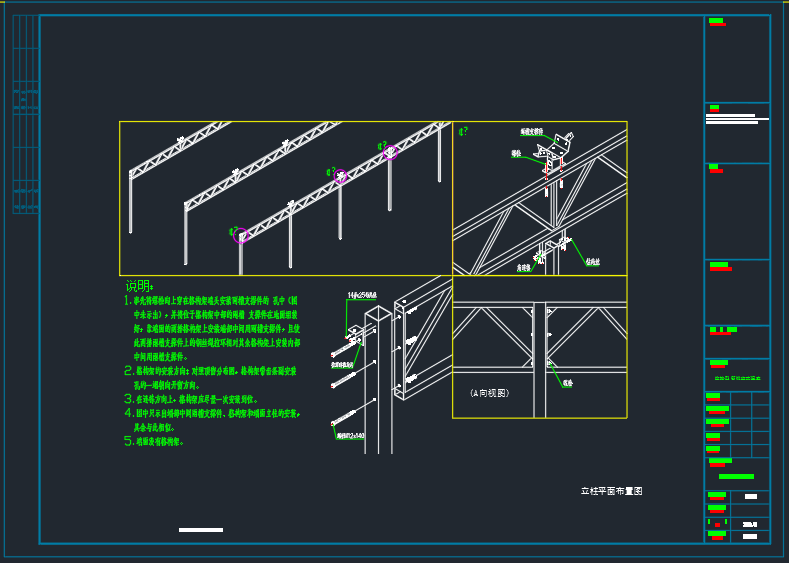This screenshot has width=789, height=563.
Task: Select the (A向视图) view label
Action: [489, 394]
